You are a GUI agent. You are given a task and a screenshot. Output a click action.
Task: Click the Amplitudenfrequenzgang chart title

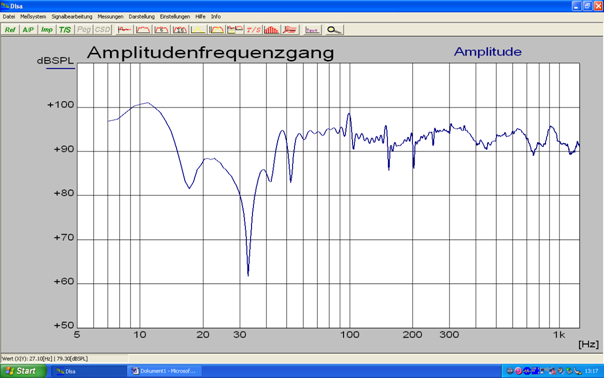click(210, 52)
